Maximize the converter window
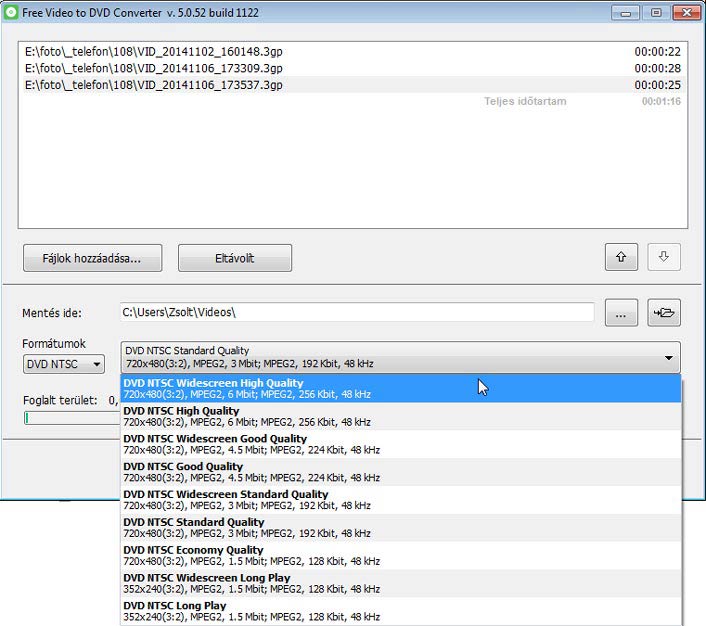 pyautogui.click(x=656, y=13)
